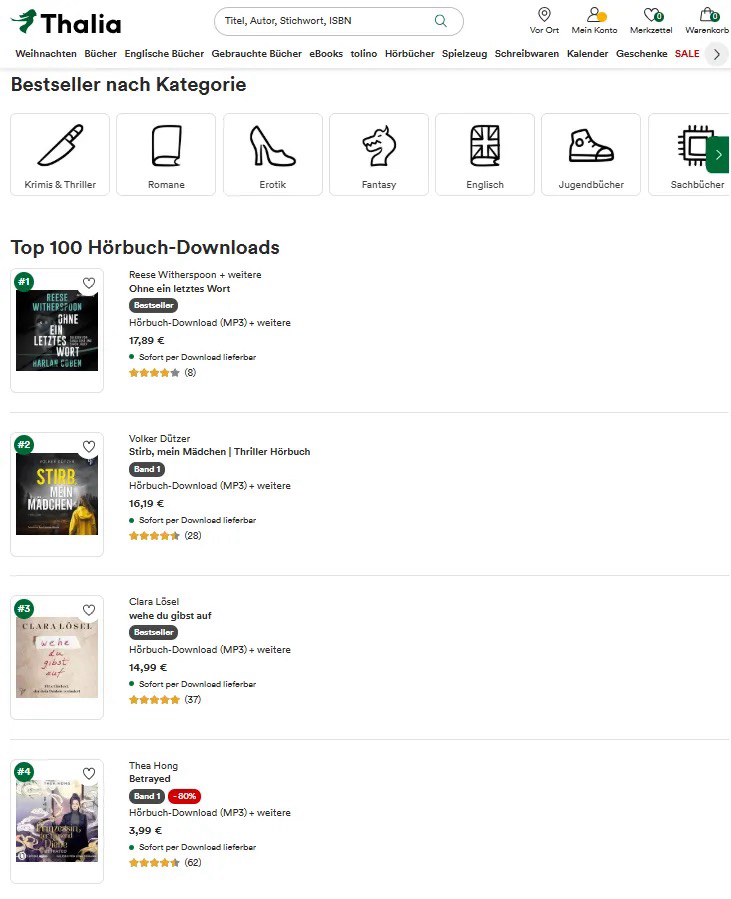The width and height of the screenshot is (731, 899).
Task: Click the search magnifier icon
Action: [x=441, y=21]
